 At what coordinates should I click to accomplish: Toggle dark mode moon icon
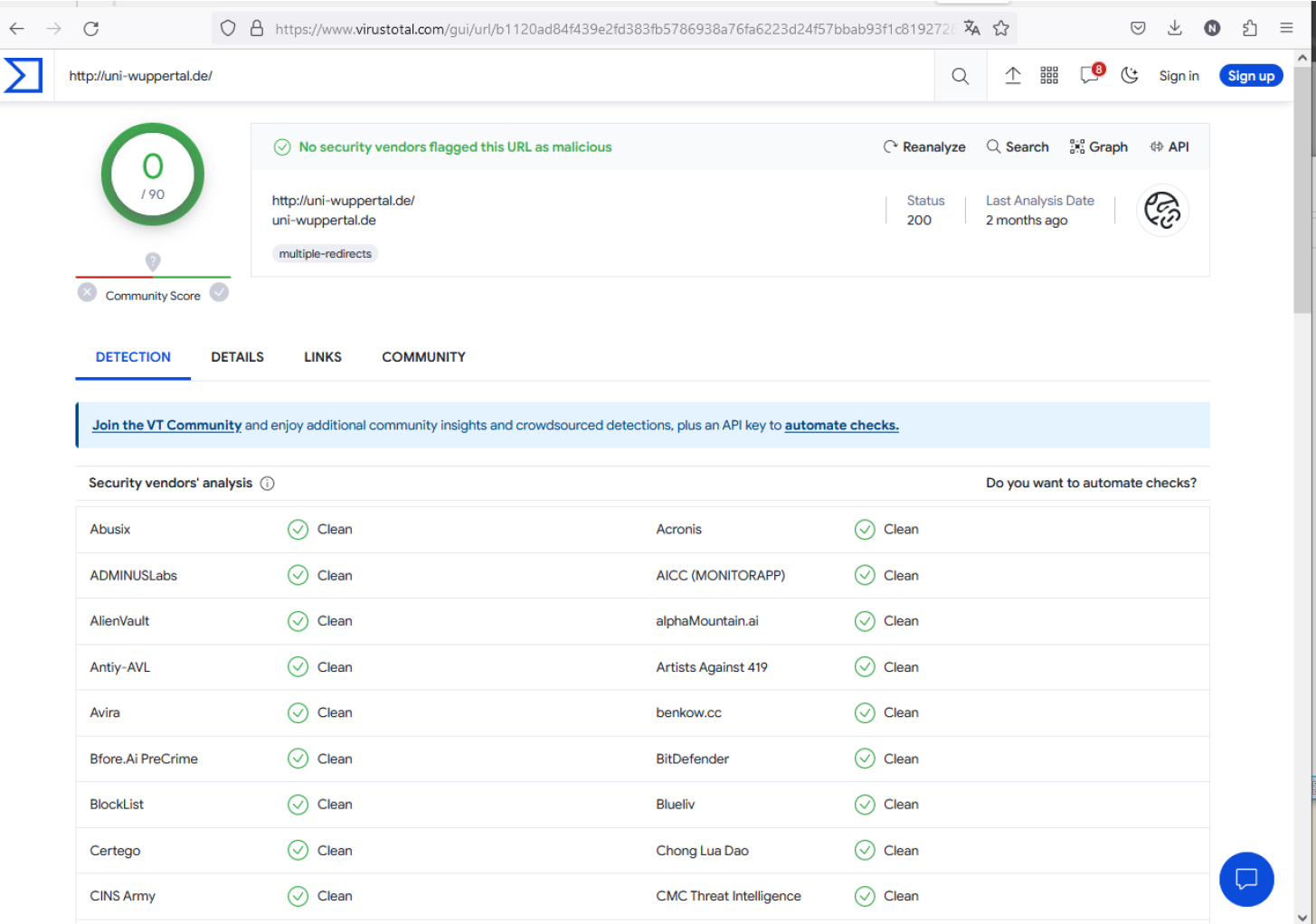[x=1129, y=76]
